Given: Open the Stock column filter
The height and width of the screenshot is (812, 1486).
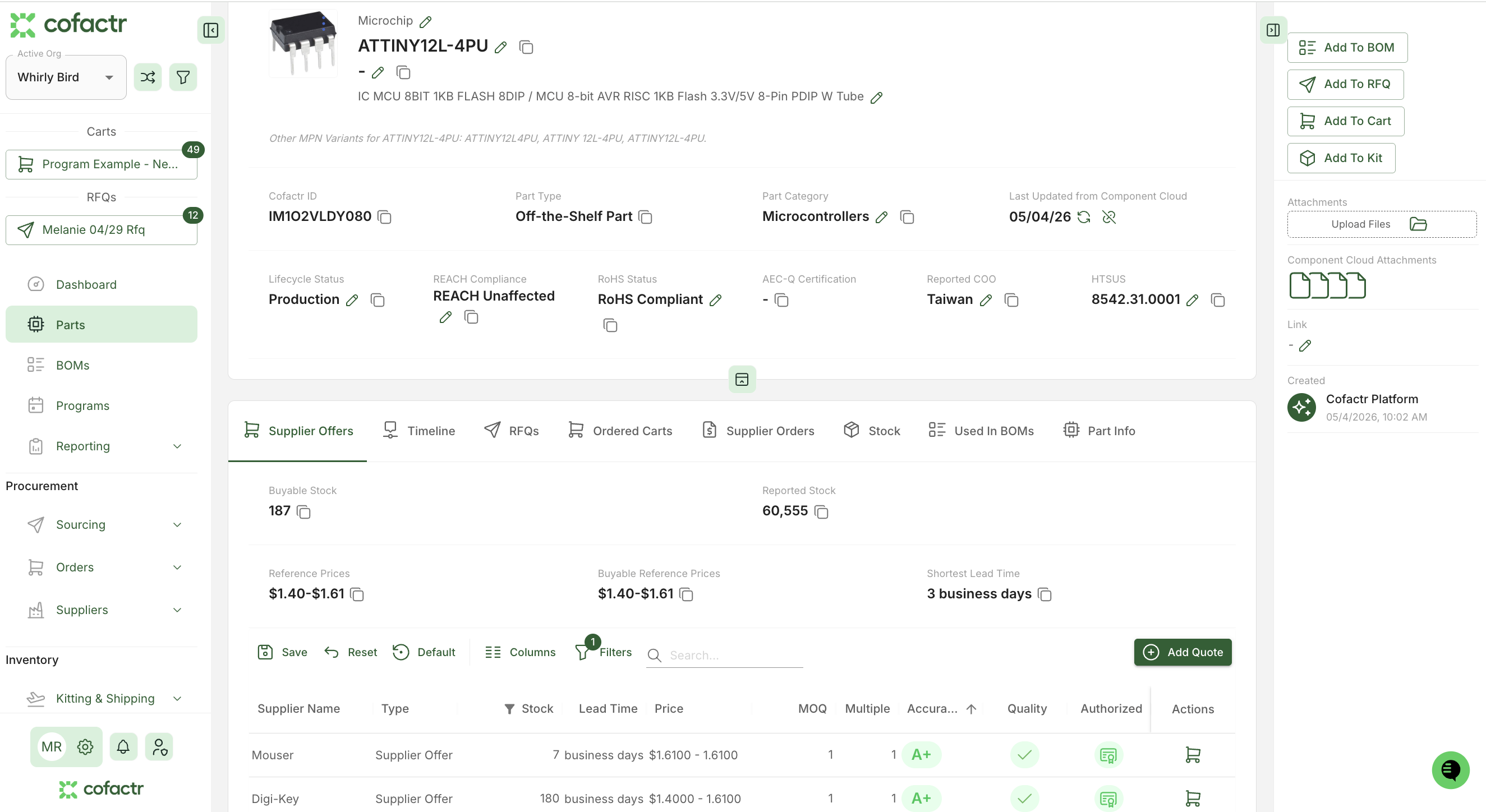Looking at the screenshot, I should pyautogui.click(x=509, y=709).
